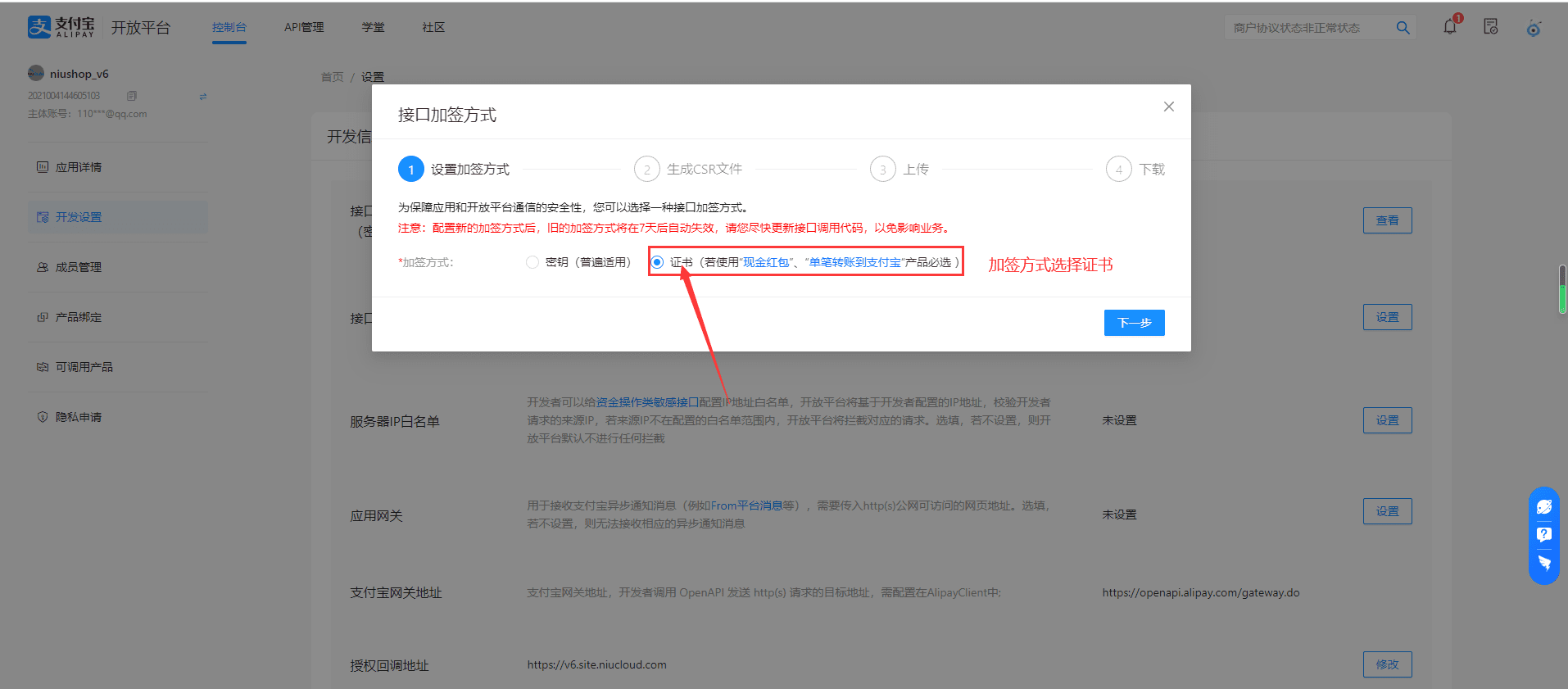Open the help question floating icon
The image size is (1568, 689).
point(1544,535)
